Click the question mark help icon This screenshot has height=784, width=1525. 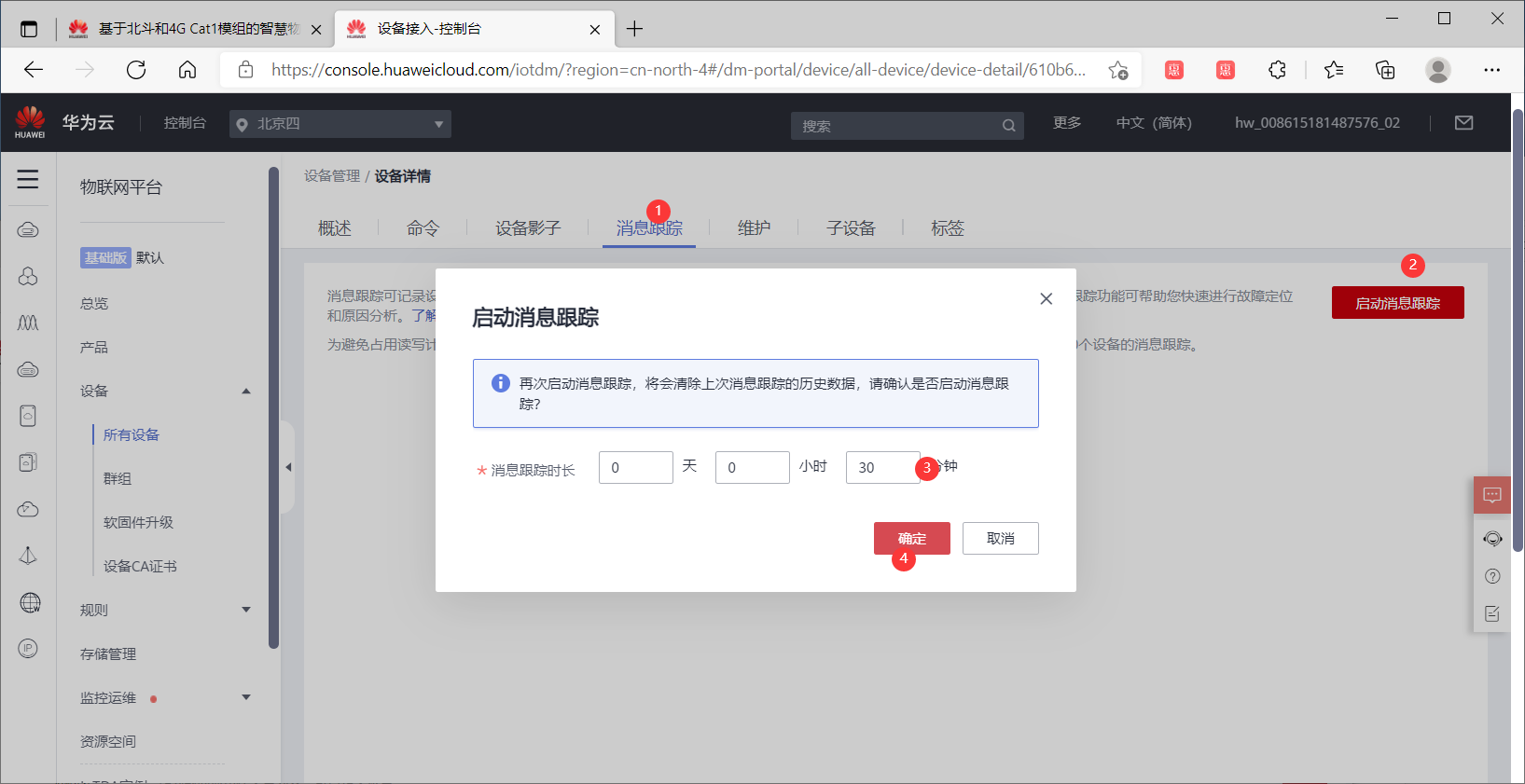point(1492,576)
